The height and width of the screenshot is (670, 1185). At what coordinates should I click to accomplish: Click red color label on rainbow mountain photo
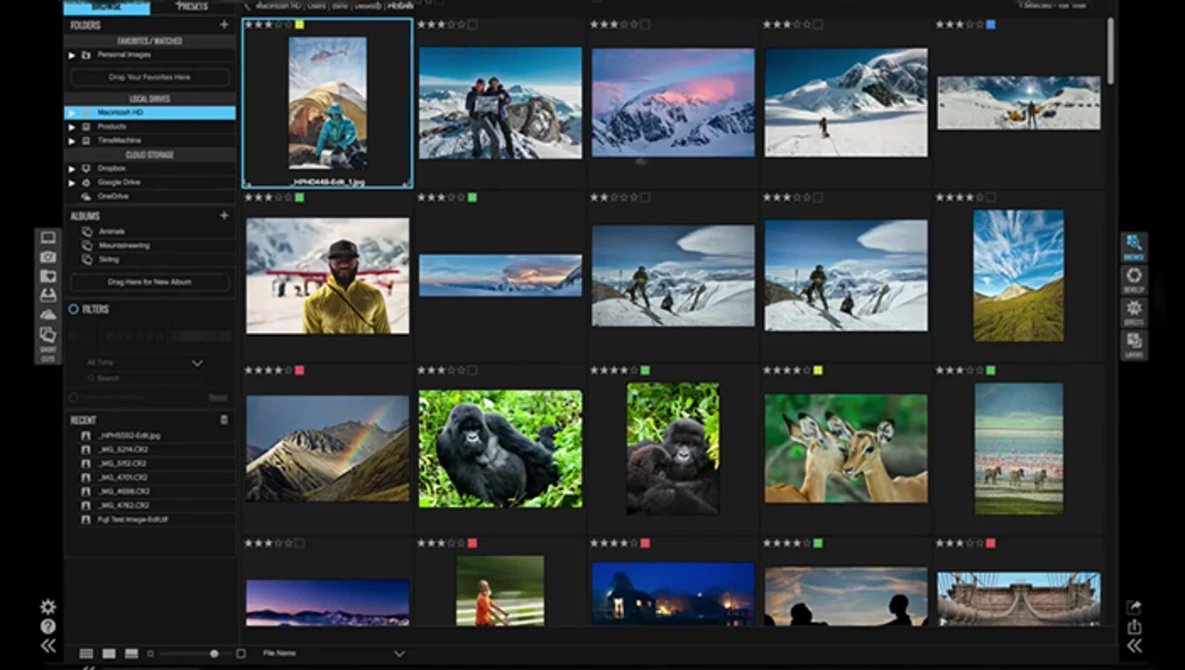coord(299,370)
